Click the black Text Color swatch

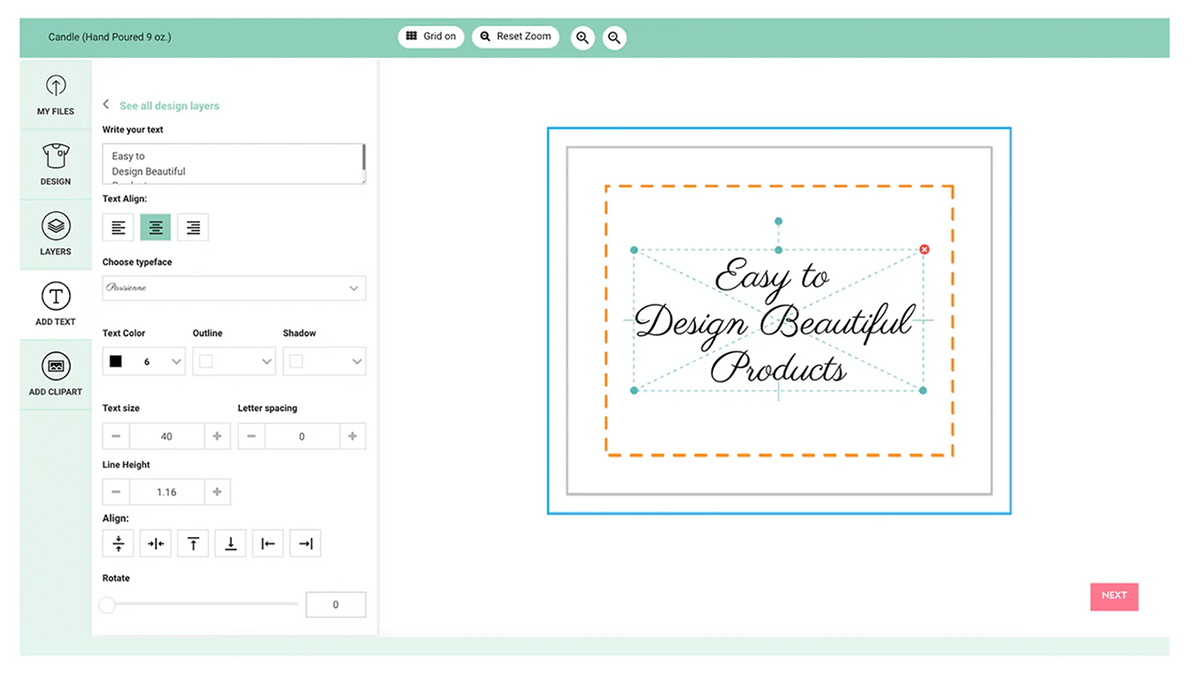tap(116, 361)
